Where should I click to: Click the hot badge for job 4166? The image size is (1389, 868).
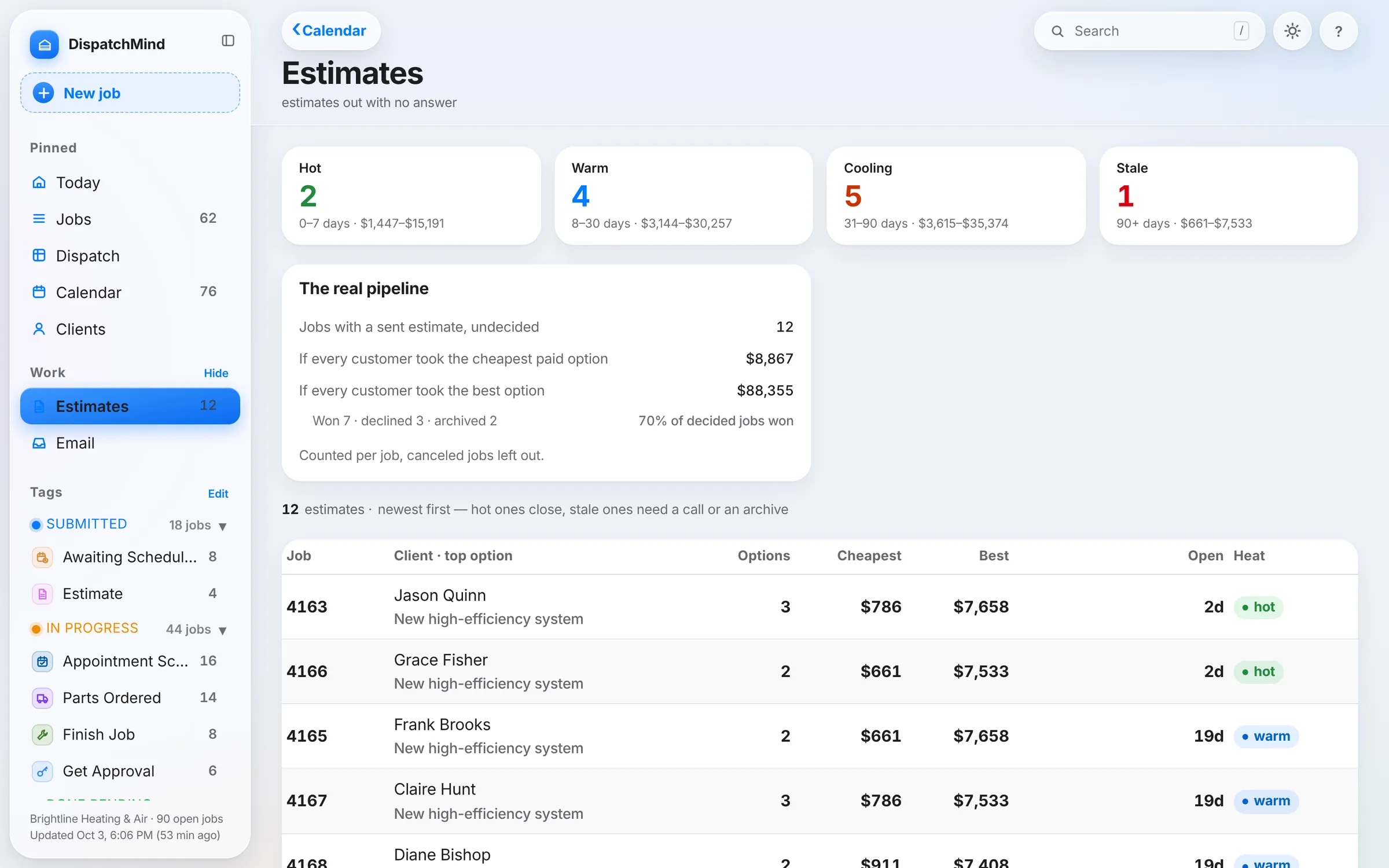pyautogui.click(x=1258, y=671)
